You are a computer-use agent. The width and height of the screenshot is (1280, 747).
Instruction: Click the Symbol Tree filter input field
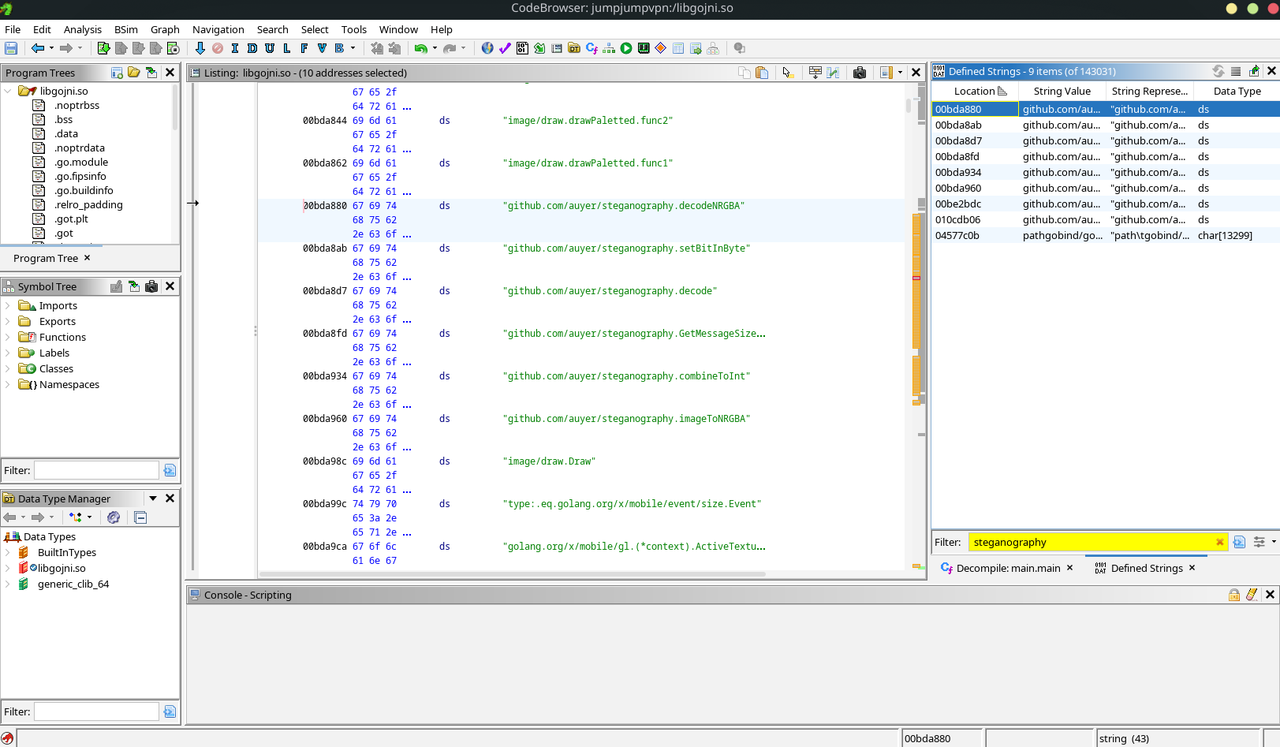coord(96,470)
